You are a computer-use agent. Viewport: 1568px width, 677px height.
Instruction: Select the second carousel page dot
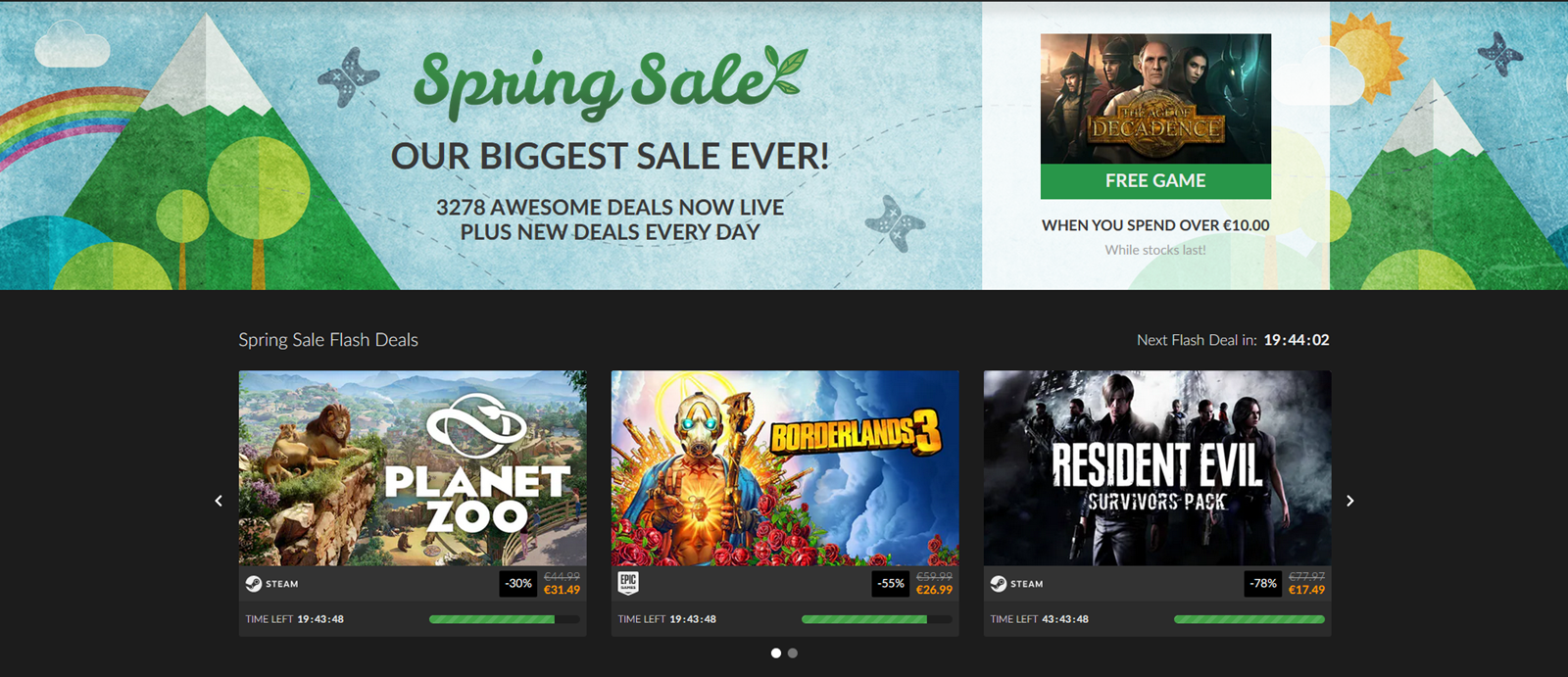pyautogui.click(x=793, y=653)
